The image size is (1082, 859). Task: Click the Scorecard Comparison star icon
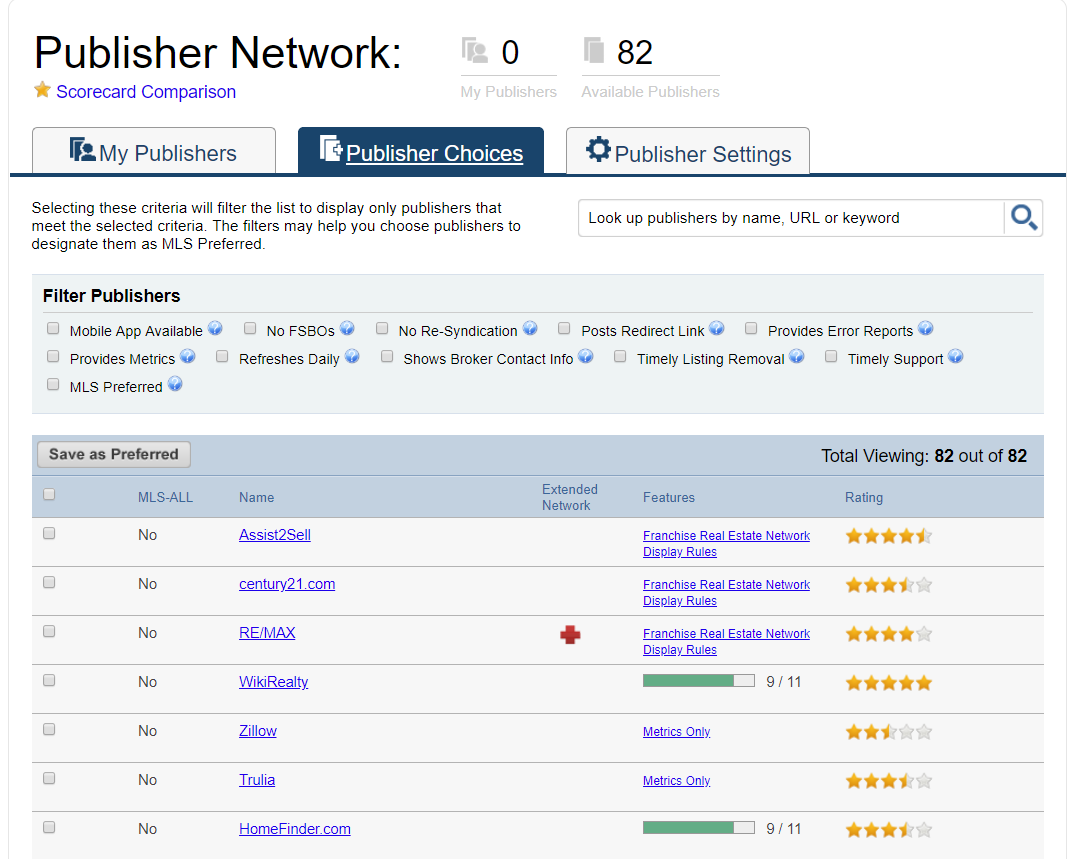point(42,90)
